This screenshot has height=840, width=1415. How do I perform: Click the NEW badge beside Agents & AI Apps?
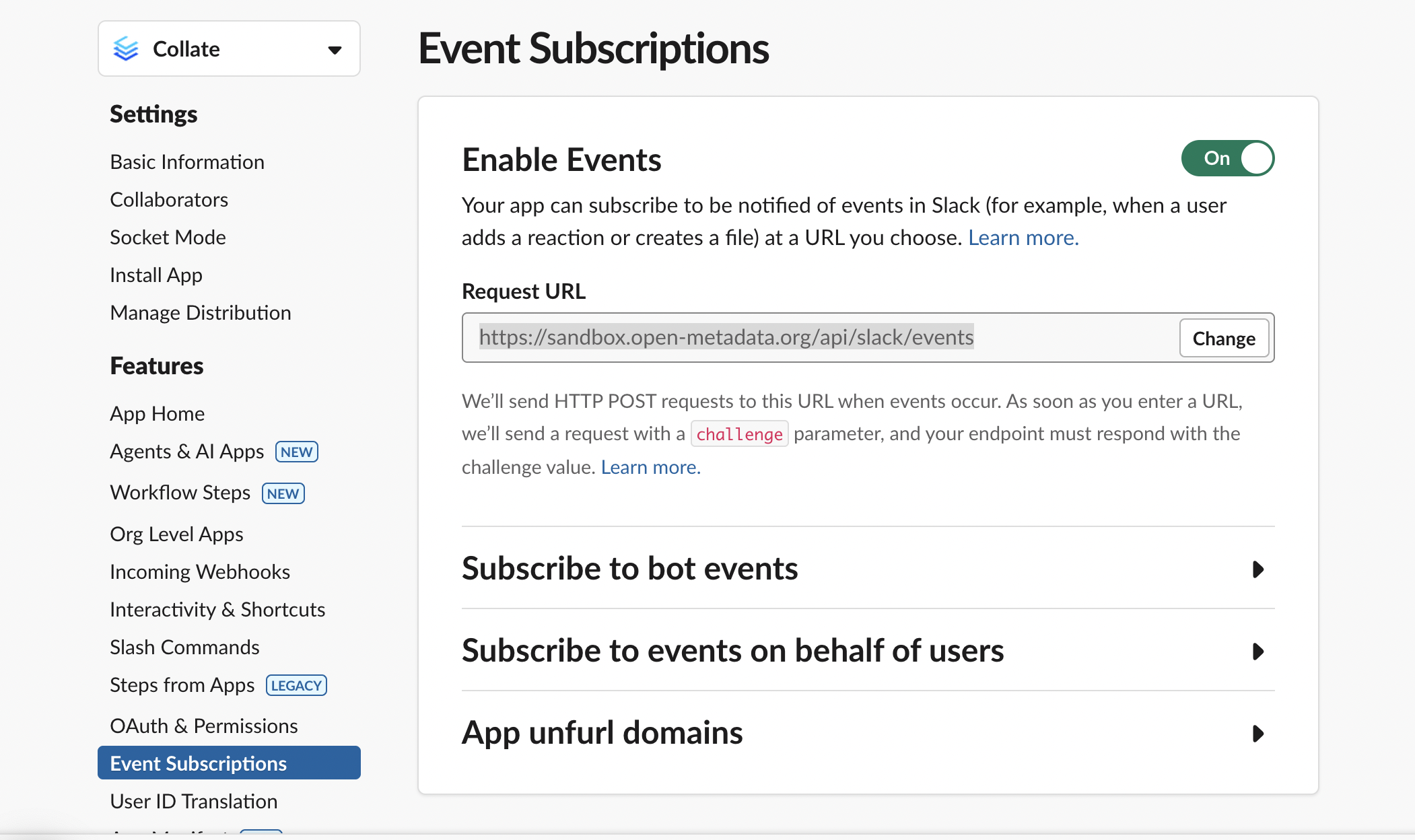(296, 452)
